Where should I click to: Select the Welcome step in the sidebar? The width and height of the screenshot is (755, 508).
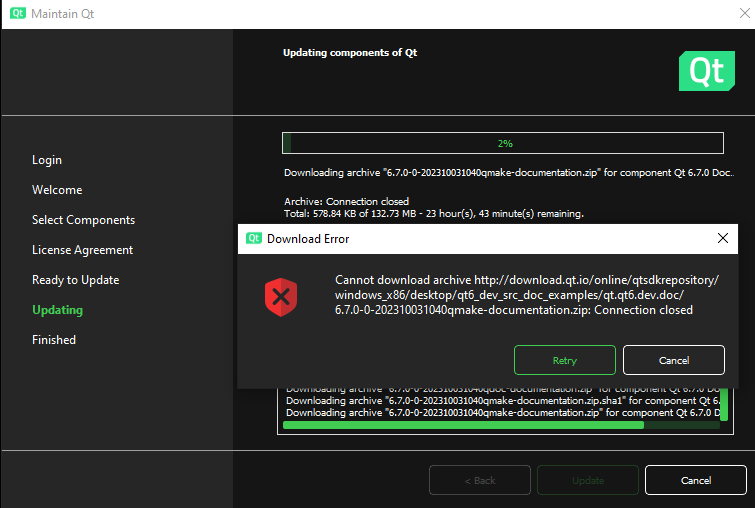click(x=57, y=190)
